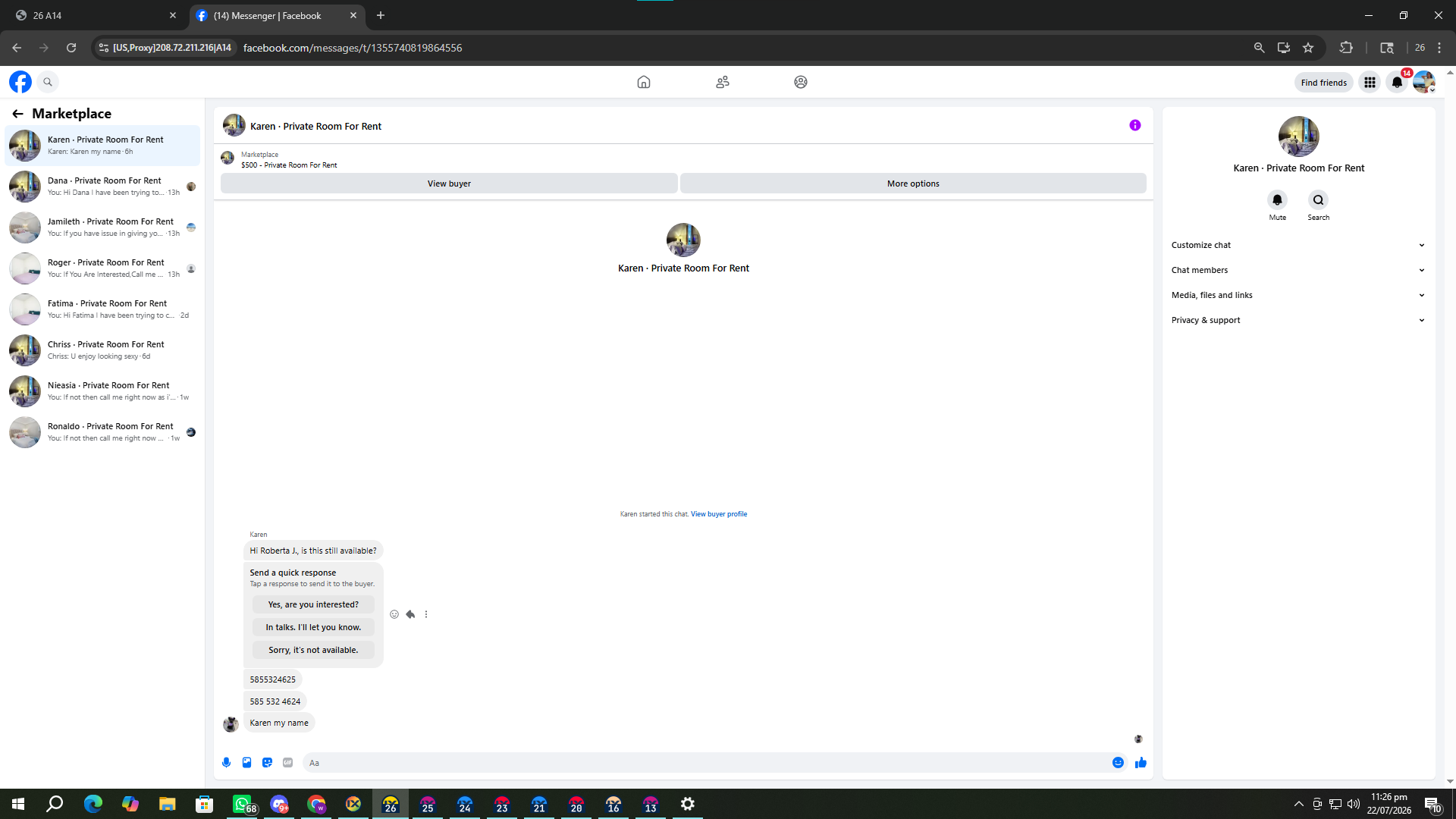
Task: Select the Messenger | Facebook browser tab
Action: 276,15
